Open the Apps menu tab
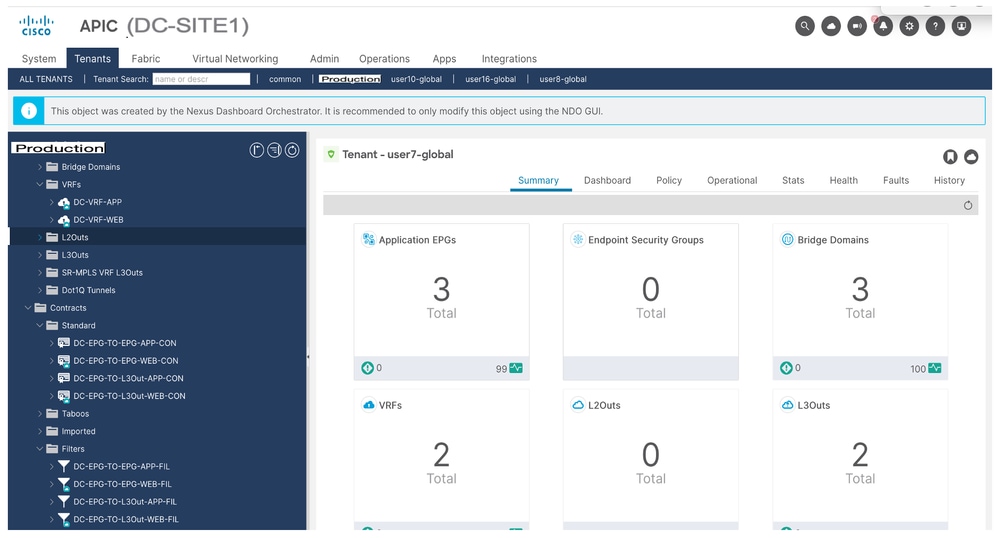Screen dimensions: 998x538 (x=444, y=59)
